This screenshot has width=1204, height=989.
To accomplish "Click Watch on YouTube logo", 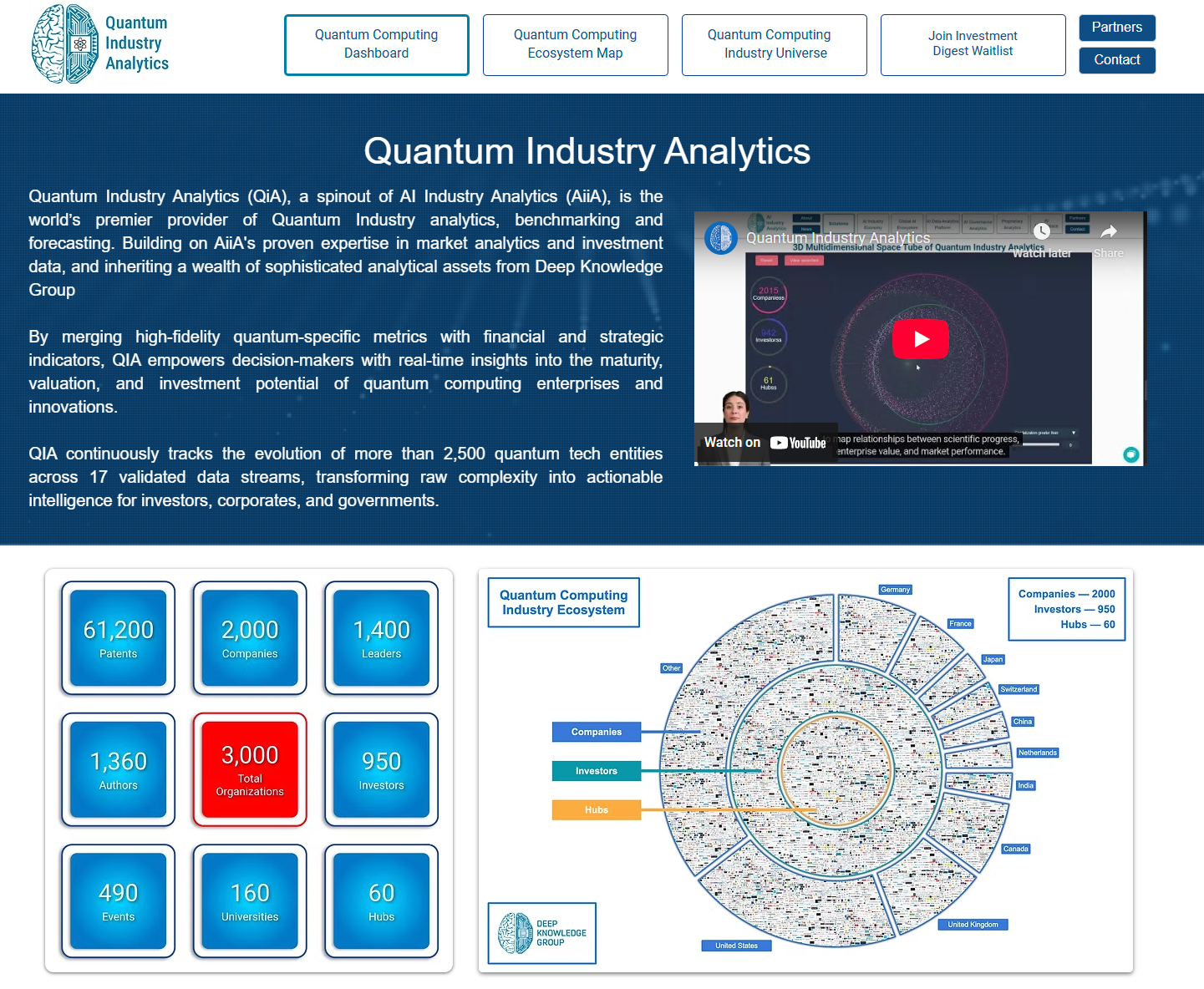I will [x=797, y=443].
